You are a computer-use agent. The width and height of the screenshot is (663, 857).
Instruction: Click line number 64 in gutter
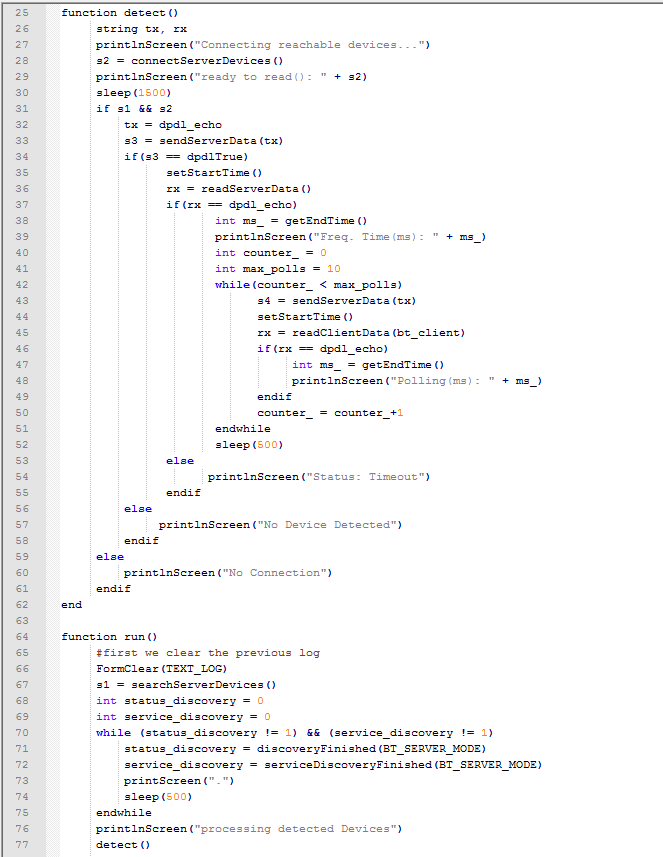pyautogui.click(x=22, y=637)
